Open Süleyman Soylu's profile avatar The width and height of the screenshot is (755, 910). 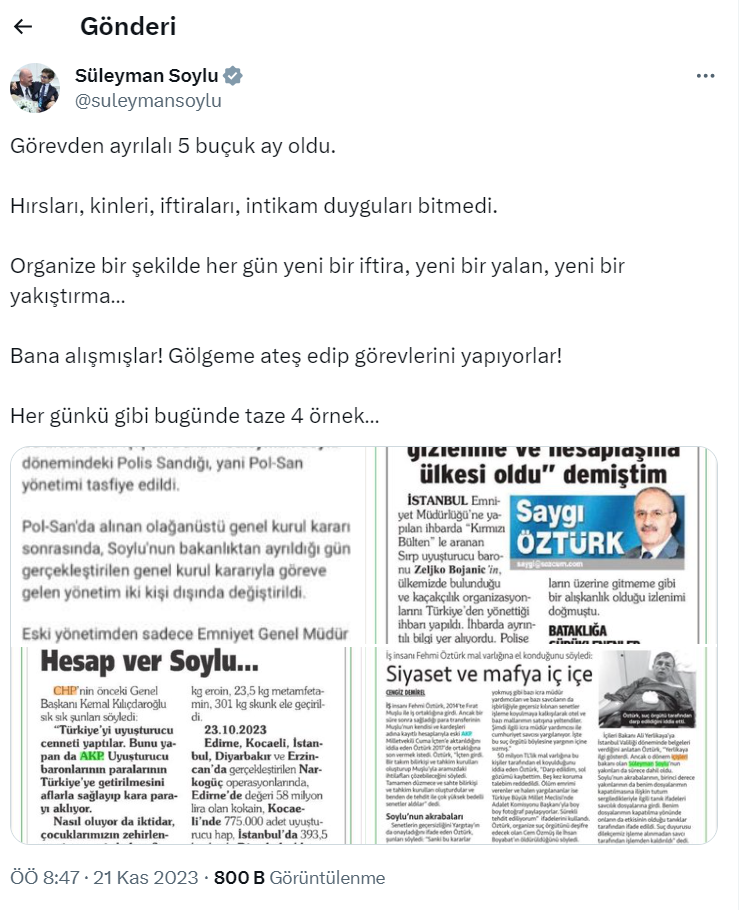coord(35,88)
